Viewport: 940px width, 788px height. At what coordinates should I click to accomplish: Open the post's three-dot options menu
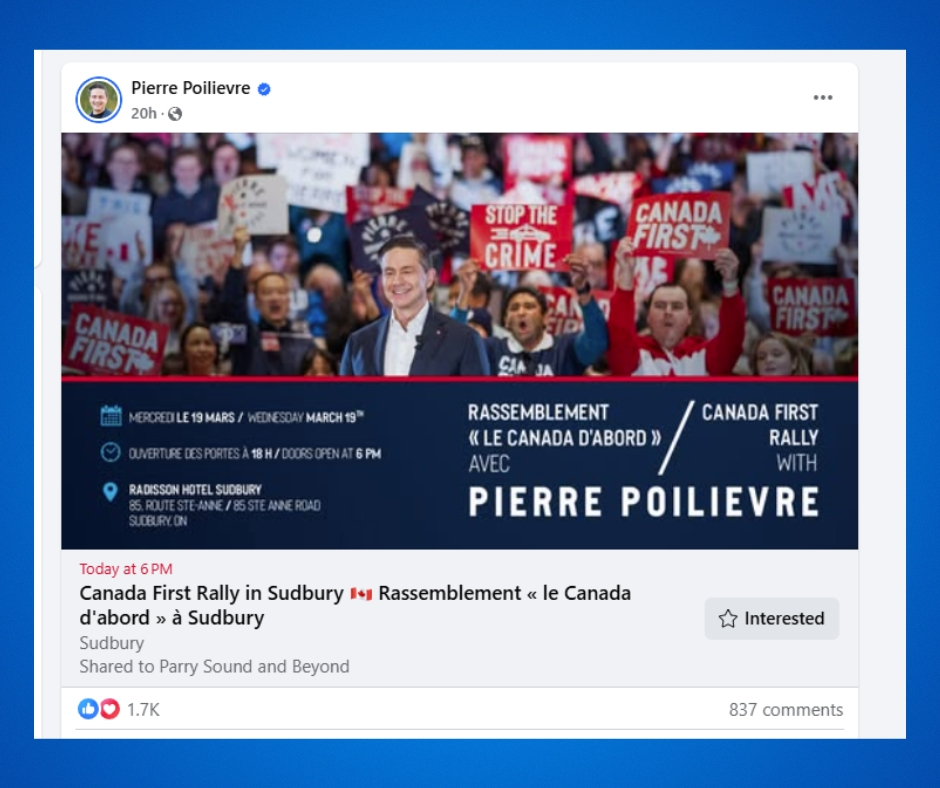tap(823, 98)
